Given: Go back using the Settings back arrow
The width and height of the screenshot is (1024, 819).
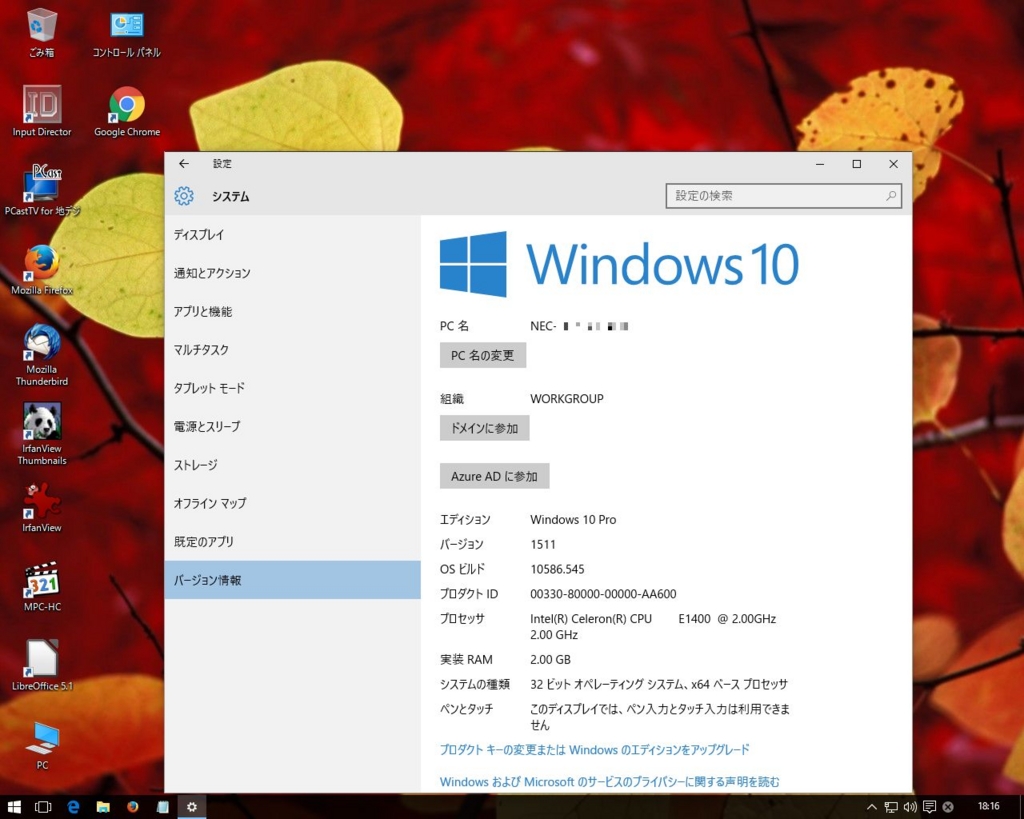Looking at the screenshot, I should pos(184,164).
